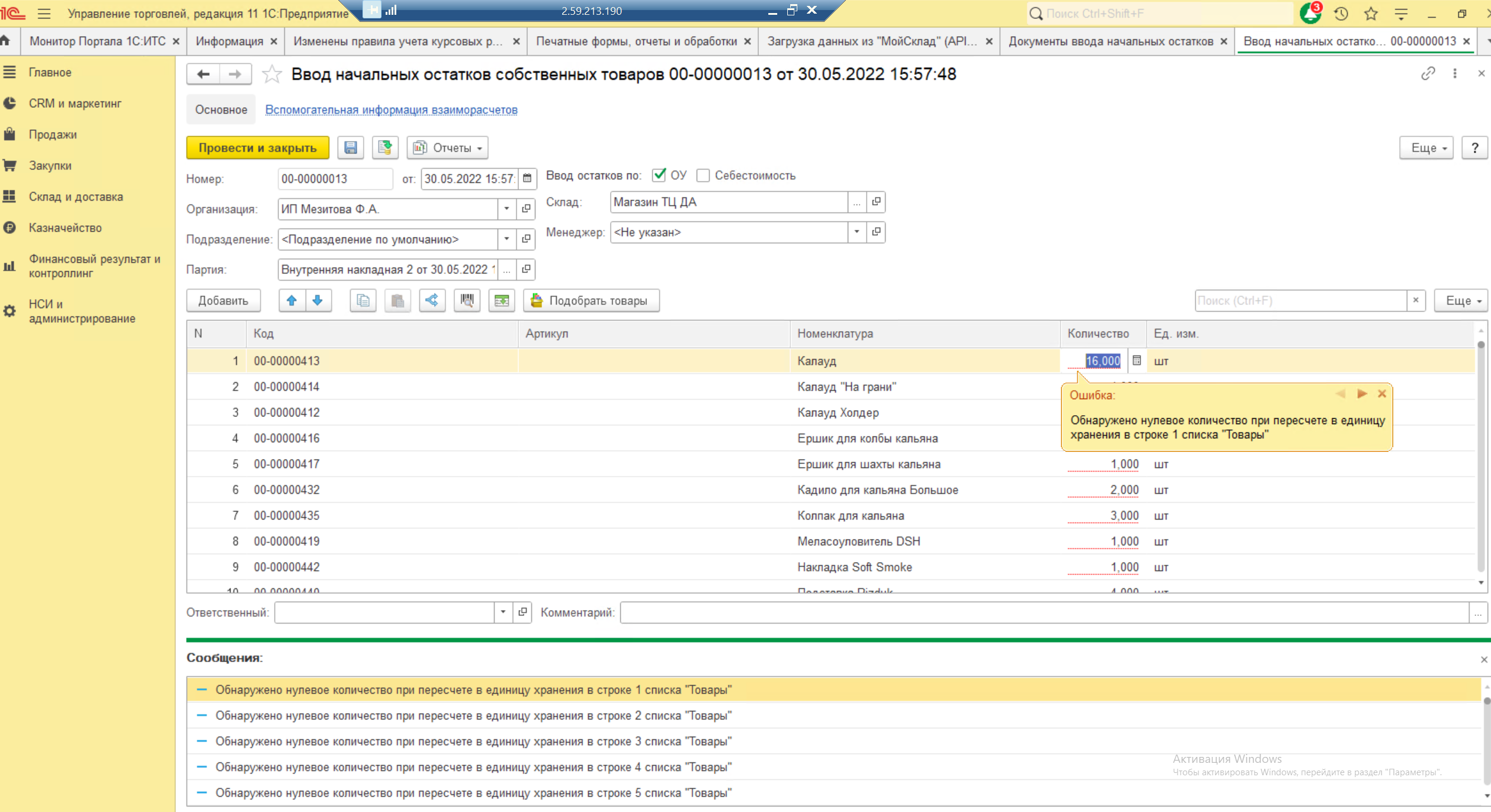Close the Сообщения panel
This screenshot has width=1491, height=812.
1483,659
